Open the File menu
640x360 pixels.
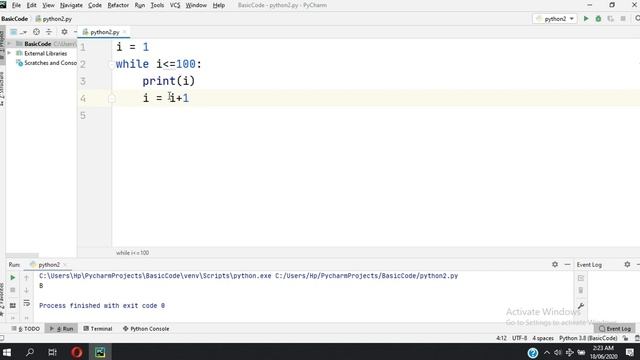click(16, 5)
